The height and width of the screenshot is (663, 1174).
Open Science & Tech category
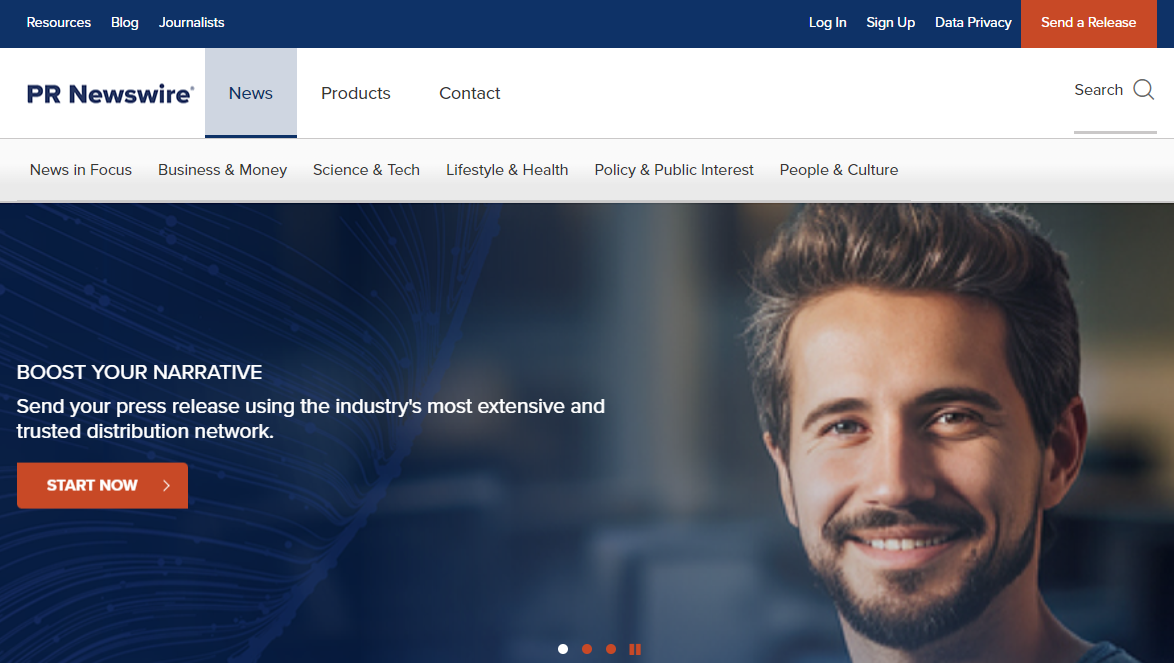click(366, 170)
